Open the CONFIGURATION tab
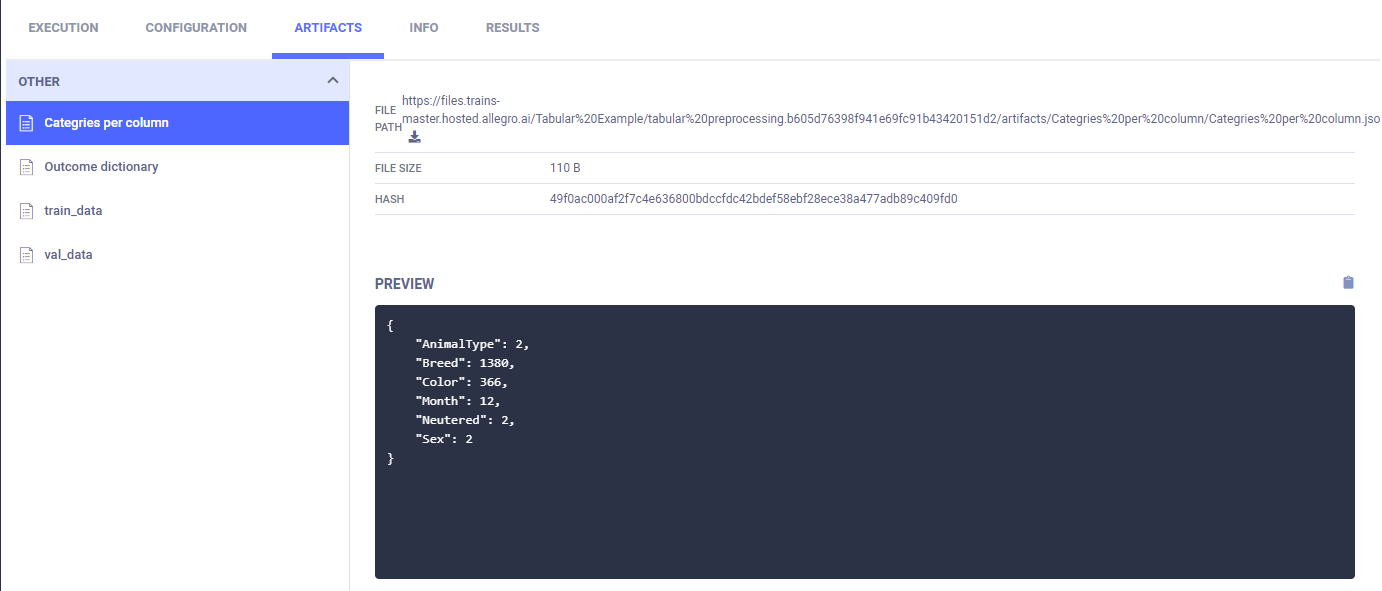This screenshot has width=1382, height=591. pyautogui.click(x=196, y=28)
